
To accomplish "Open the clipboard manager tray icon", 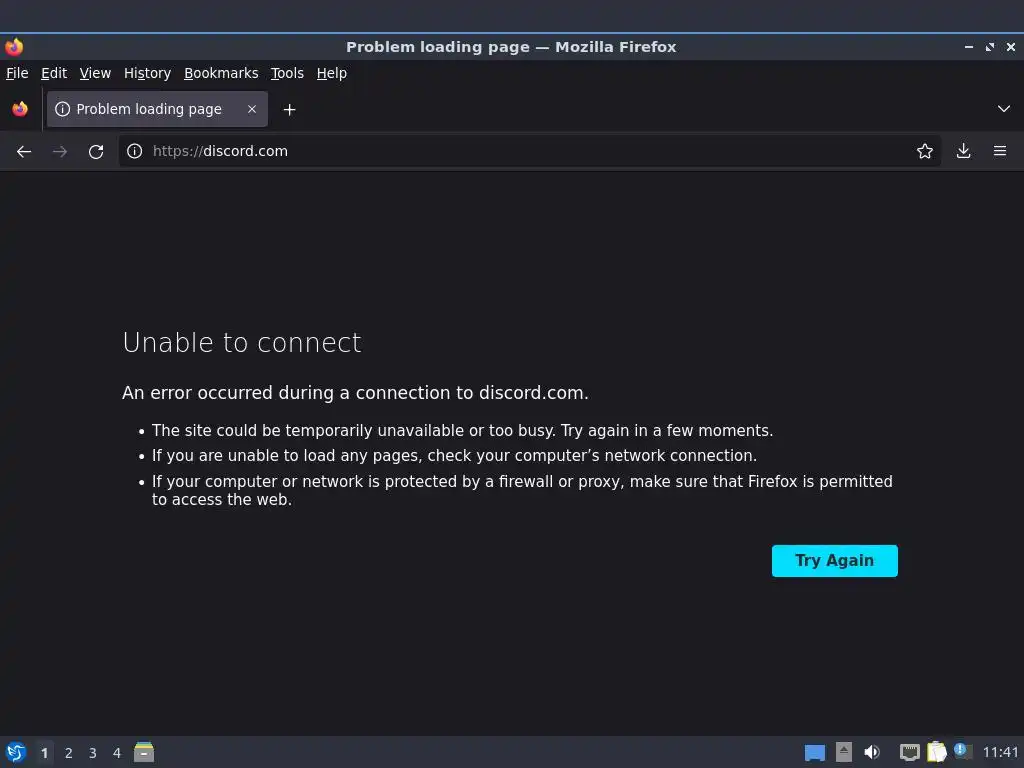I will [x=936, y=752].
